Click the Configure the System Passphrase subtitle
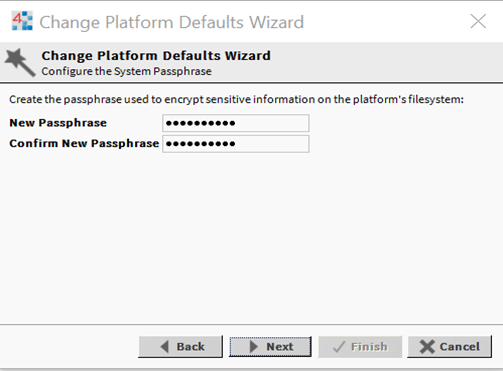This screenshot has height=371, width=503. (126, 71)
